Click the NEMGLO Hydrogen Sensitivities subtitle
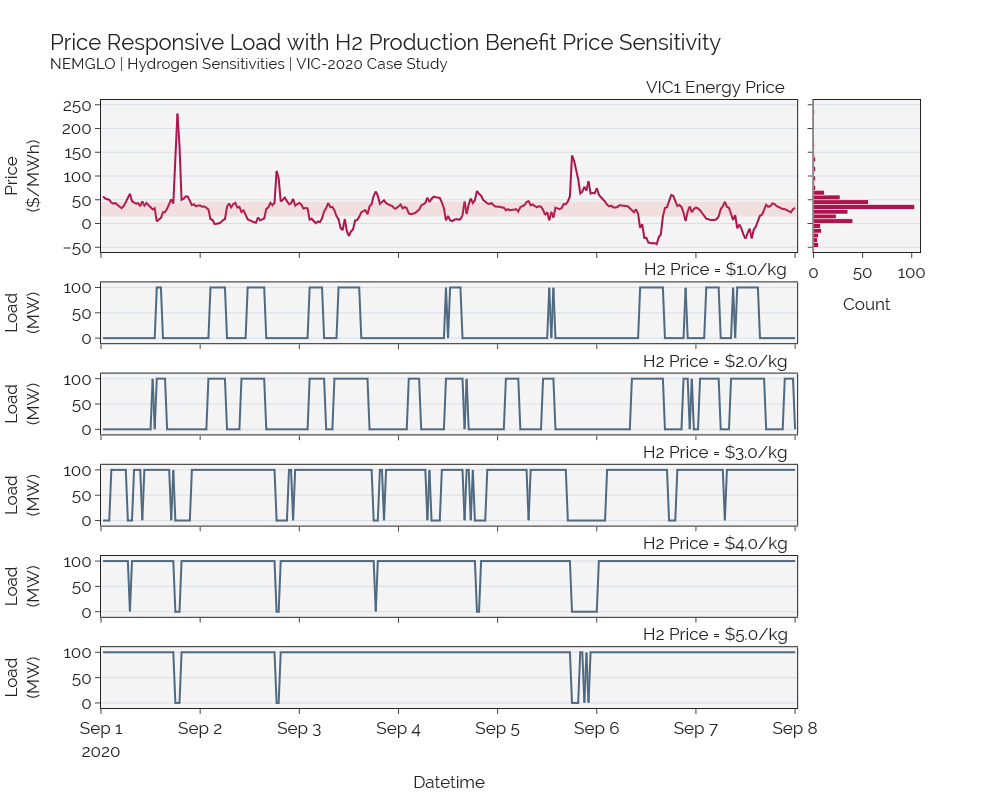This screenshot has width=1000, height=800. click(249, 64)
